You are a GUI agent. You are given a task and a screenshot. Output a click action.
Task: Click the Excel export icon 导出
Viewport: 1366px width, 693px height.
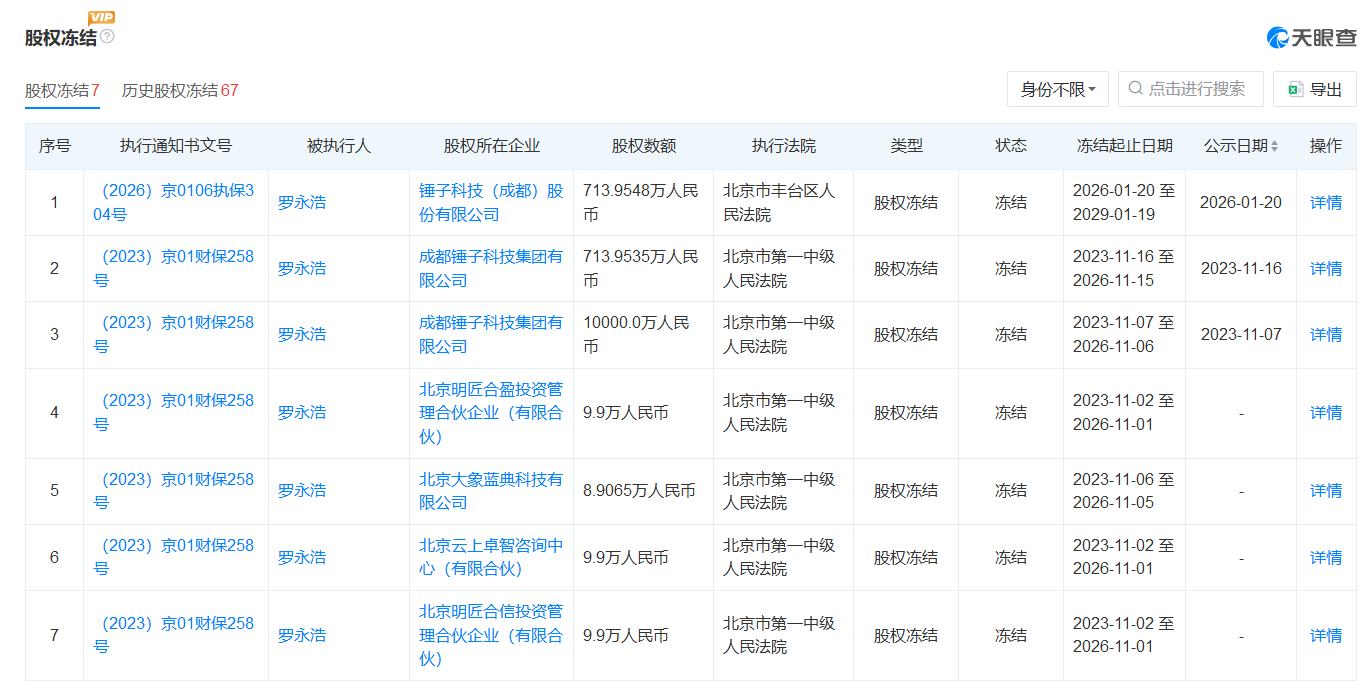pos(1296,89)
